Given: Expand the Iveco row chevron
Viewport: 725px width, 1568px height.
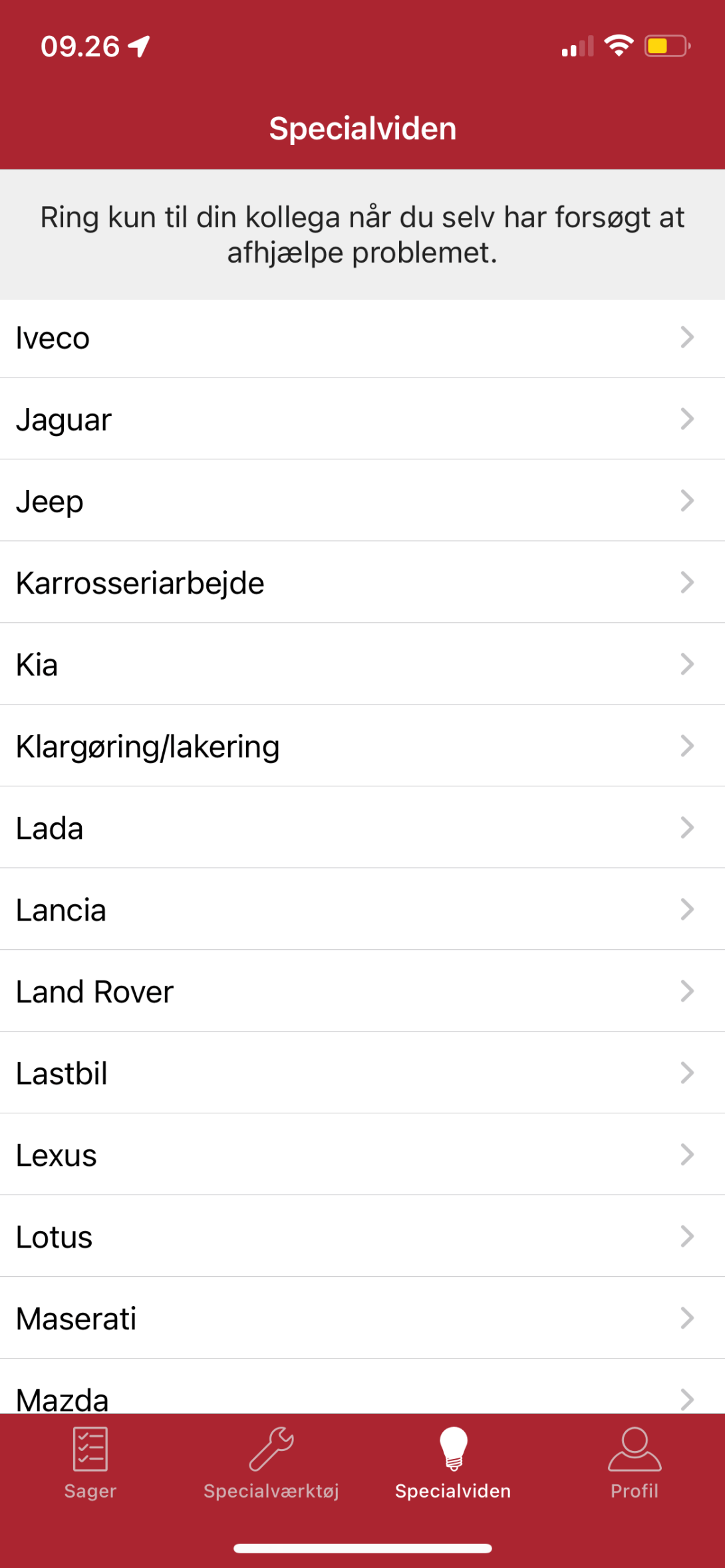Looking at the screenshot, I should [687, 338].
